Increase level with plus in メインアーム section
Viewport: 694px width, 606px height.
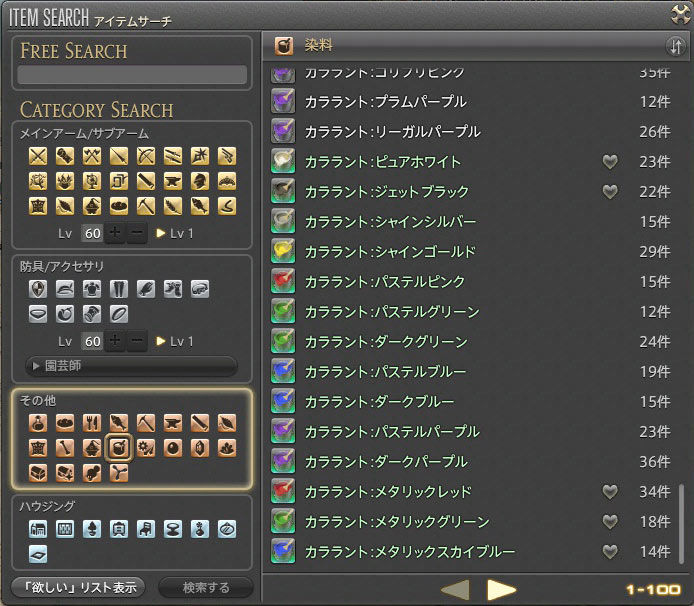point(115,233)
